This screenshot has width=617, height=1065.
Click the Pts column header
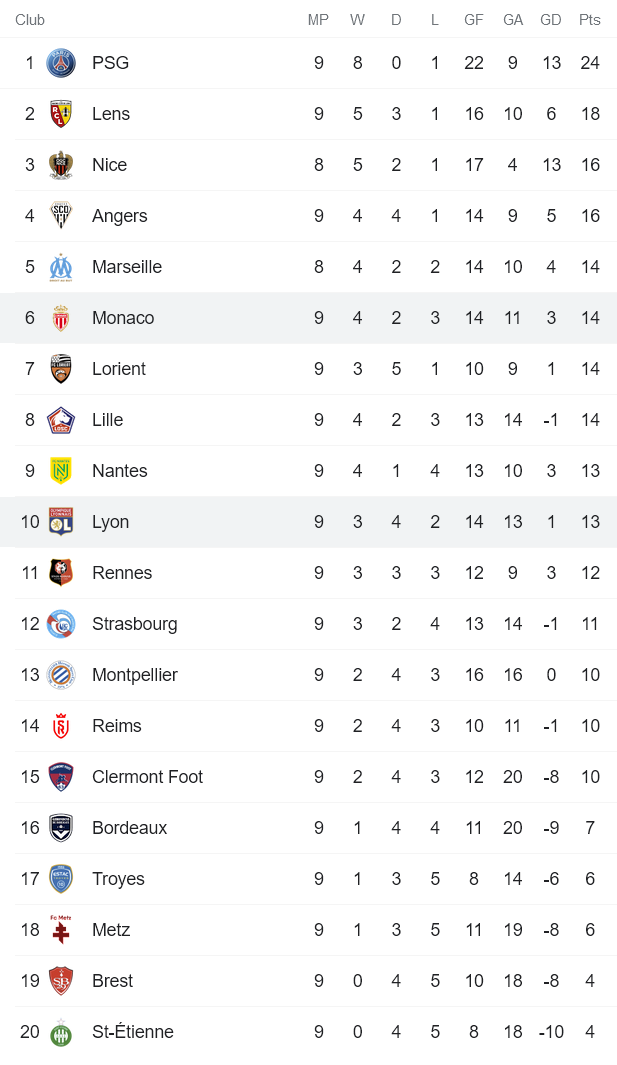click(x=590, y=20)
